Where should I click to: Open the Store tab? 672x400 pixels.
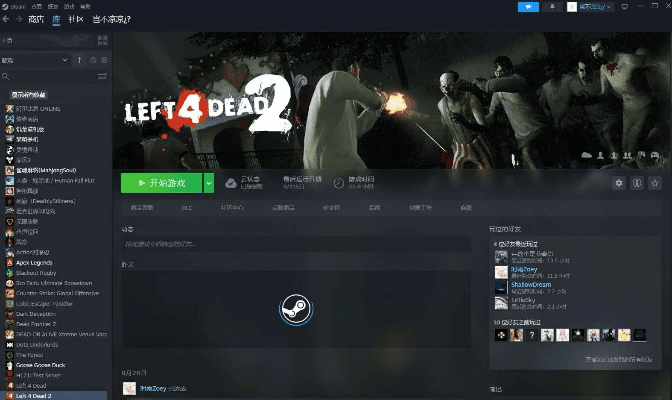(35, 19)
